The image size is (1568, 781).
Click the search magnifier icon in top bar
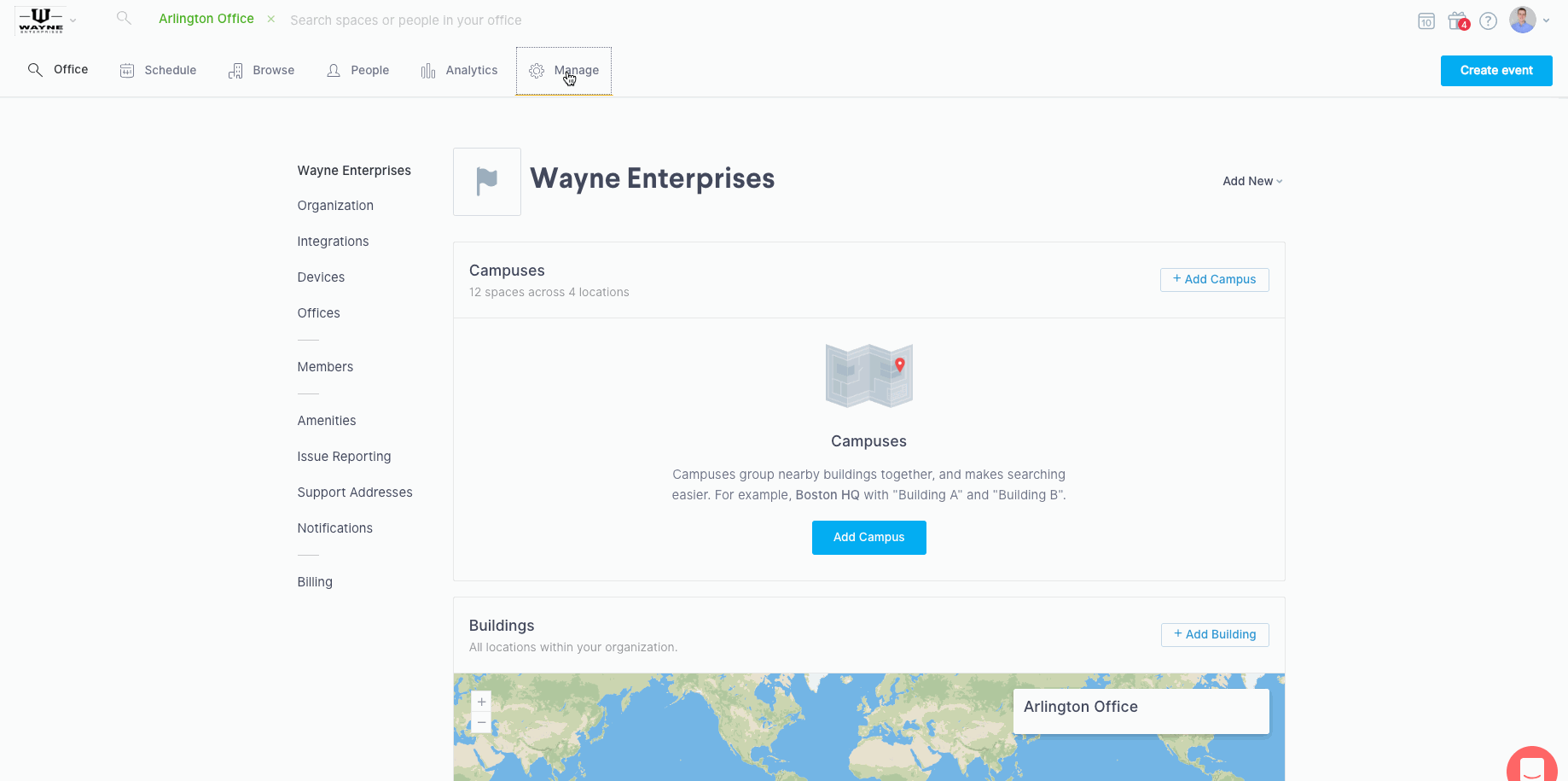(125, 18)
